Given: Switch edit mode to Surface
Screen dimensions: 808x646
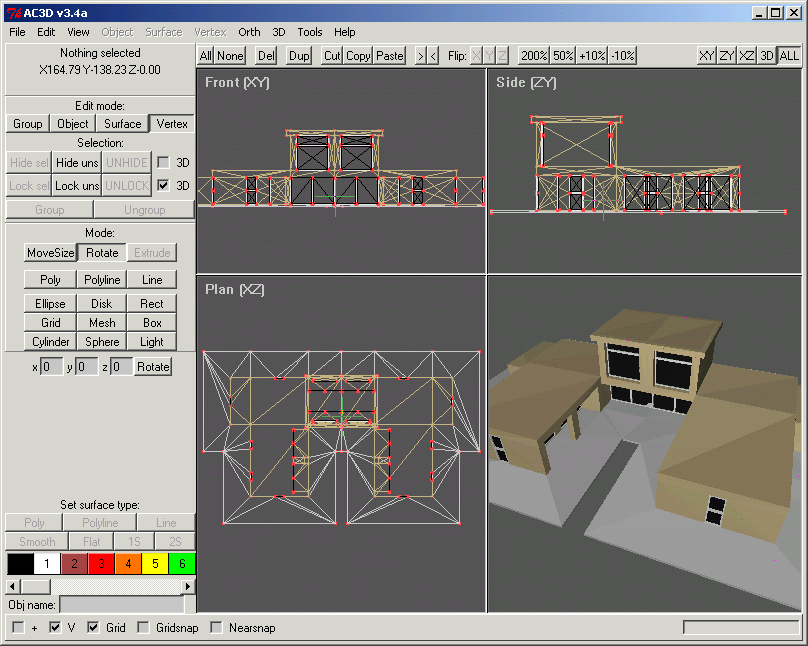Looking at the screenshot, I should pos(123,124).
